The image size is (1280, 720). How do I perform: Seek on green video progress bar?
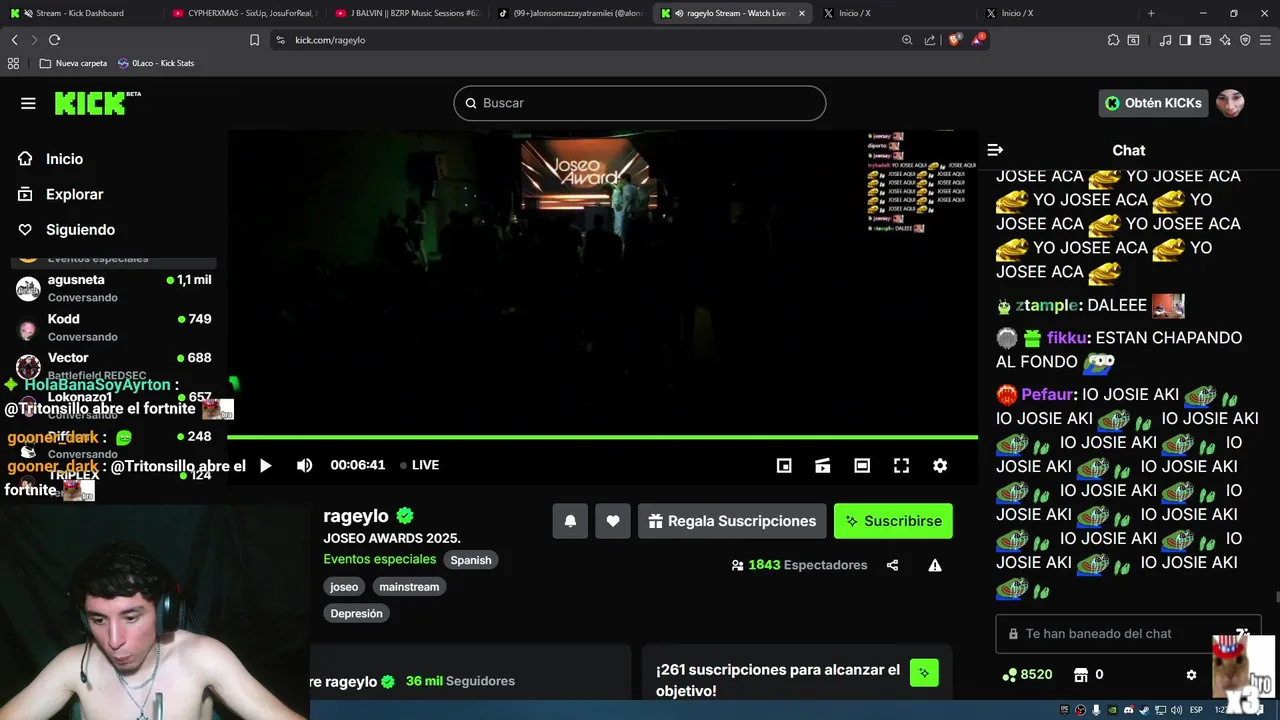pos(602,437)
